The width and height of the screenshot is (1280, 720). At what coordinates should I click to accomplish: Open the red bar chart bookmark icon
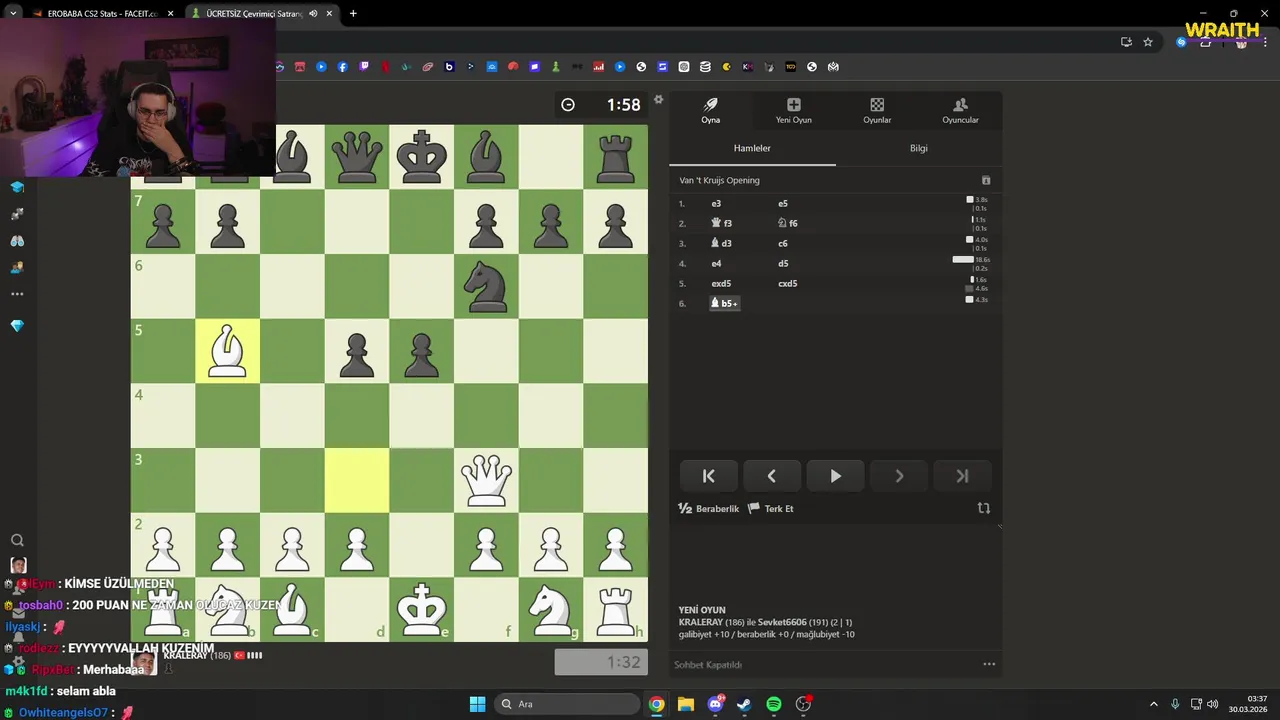(x=598, y=67)
